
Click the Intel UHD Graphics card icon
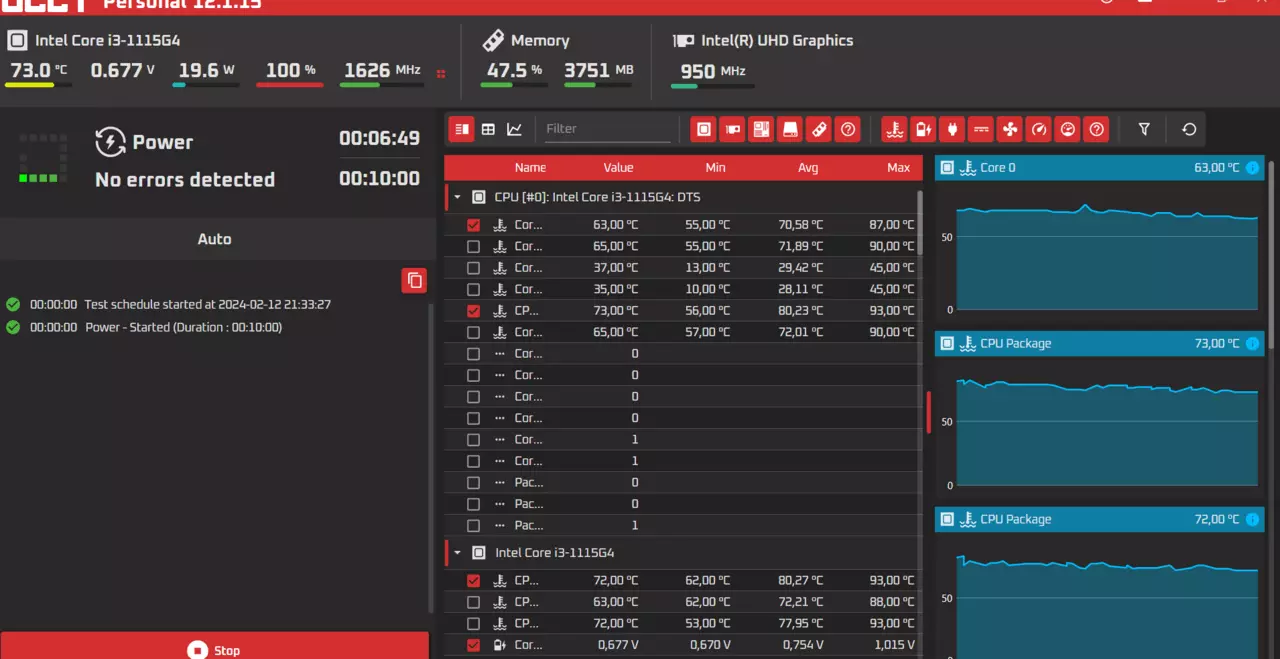pyautogui.click(x=684, y=41)
